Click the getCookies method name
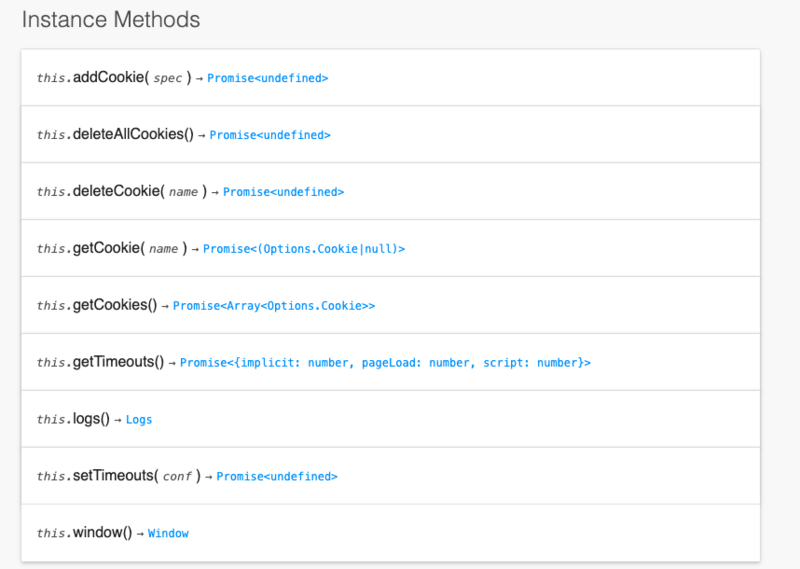The width and height of the screenshot is (800, 569). [114, 305]
